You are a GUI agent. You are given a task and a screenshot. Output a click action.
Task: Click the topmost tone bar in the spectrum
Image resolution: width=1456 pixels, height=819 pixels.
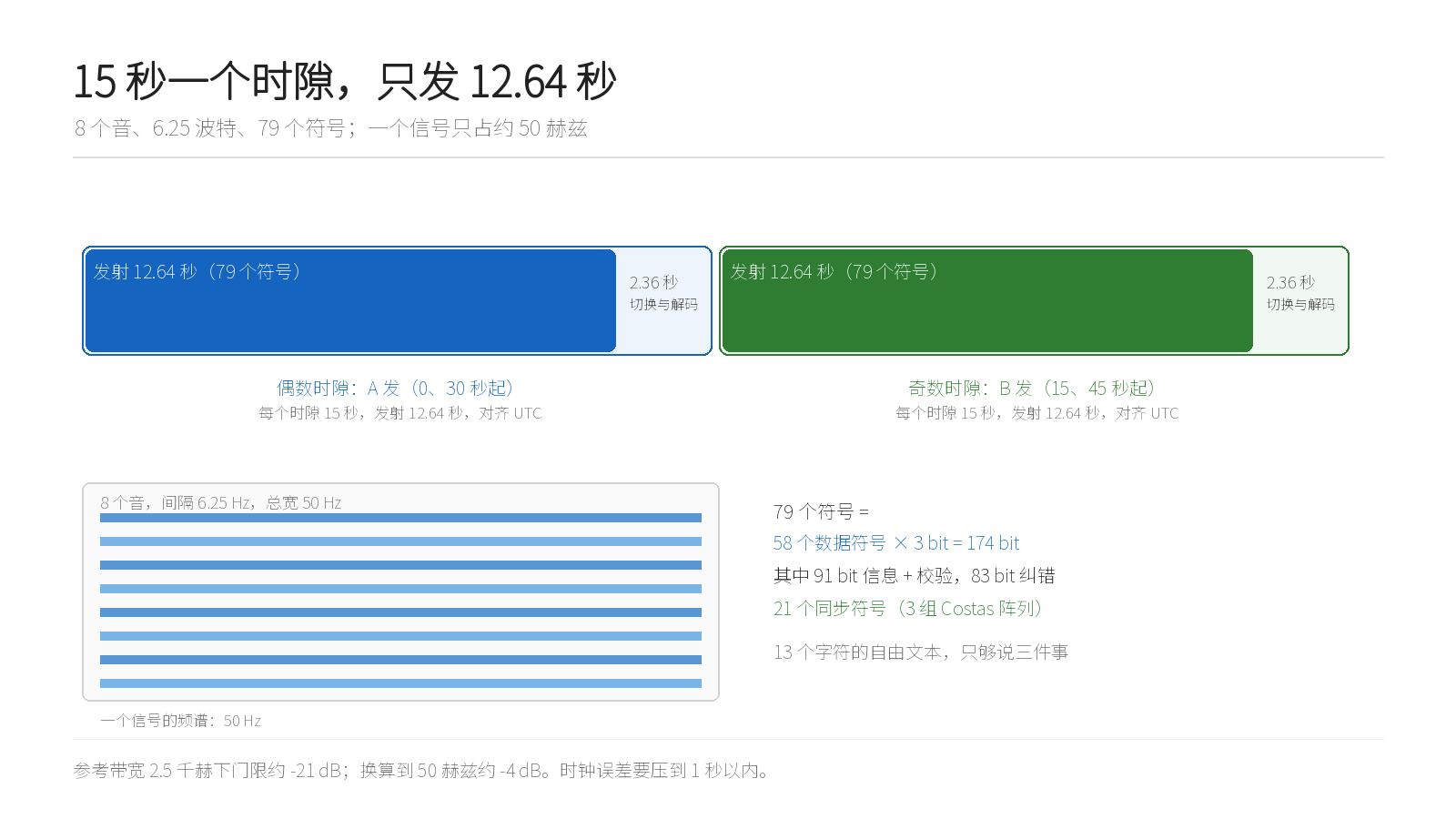400,518
